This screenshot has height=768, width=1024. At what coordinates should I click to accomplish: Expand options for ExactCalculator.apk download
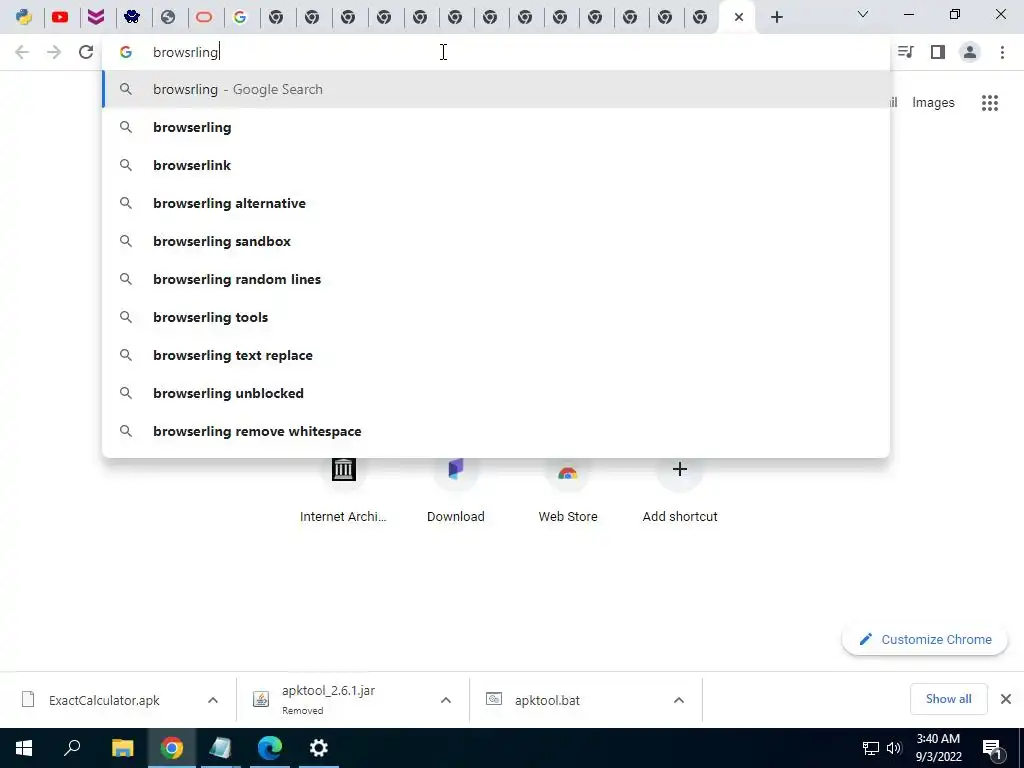[x=213, y=700]
